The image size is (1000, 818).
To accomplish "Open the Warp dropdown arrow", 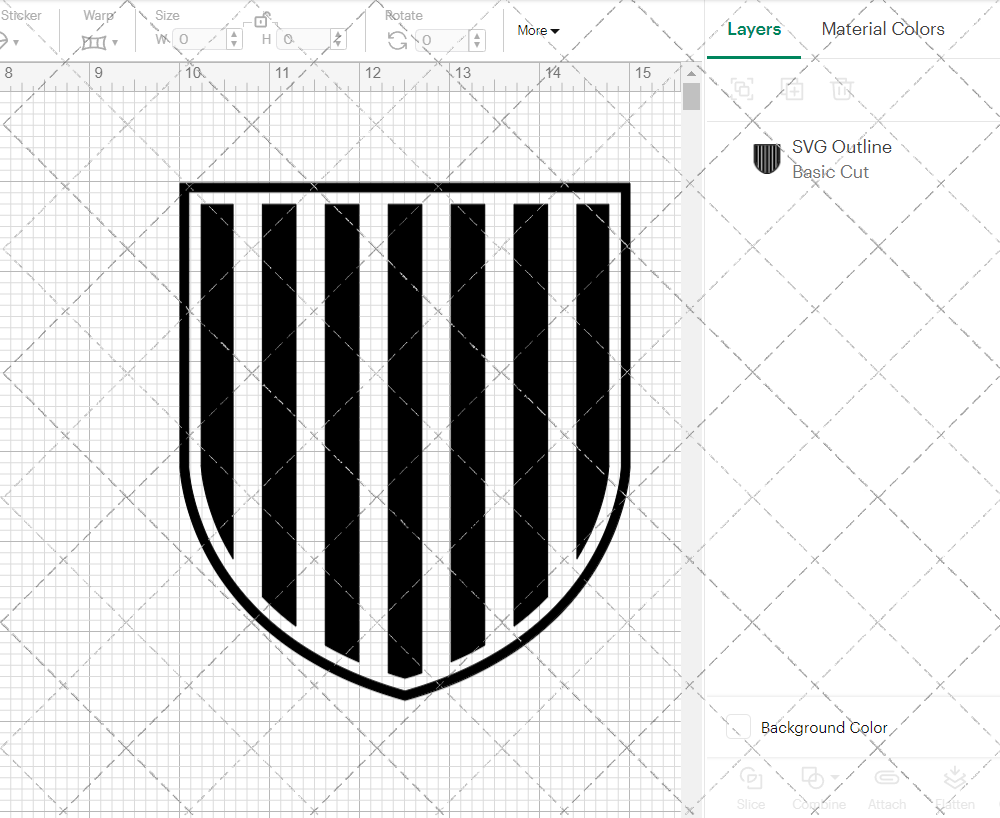I will [115, 43].
